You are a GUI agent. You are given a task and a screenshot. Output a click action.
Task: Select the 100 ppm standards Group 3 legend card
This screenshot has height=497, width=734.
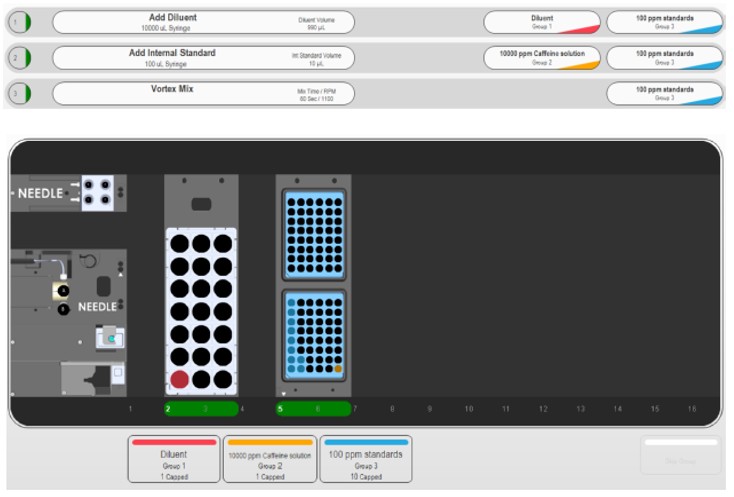click(366, 459)
